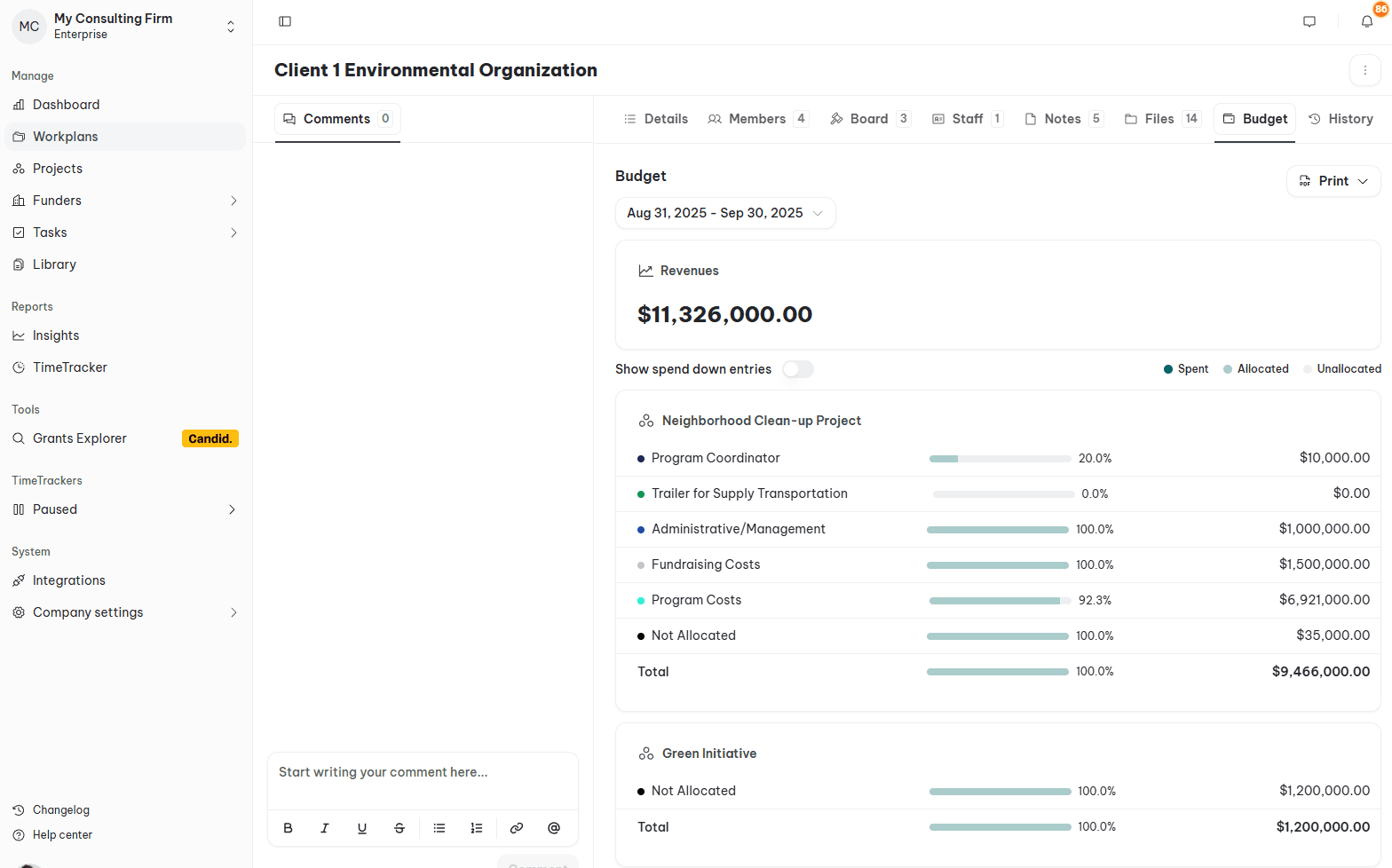
Task: Enable Show spend down entries switch
Action: tap(798, 369)
